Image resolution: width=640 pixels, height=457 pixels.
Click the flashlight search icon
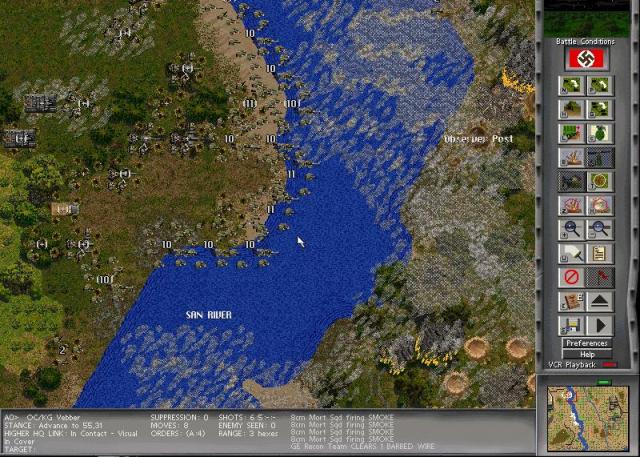point(573,253)
